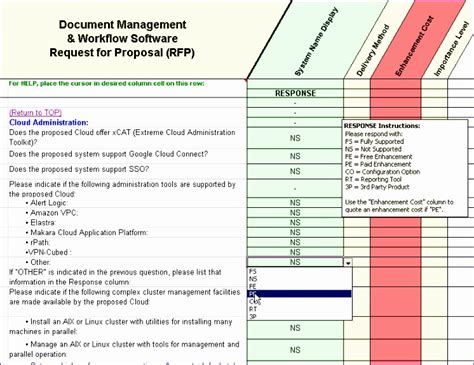474x365 pixels.
Task: Click the xCAT Extreme Cloud Administration question text
Action: (x=122, y=137)
